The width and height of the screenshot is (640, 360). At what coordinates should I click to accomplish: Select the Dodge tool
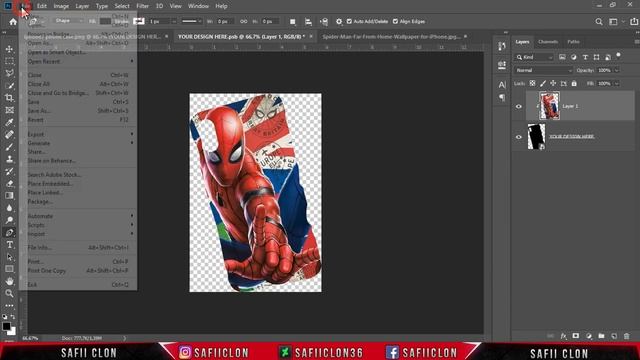click(9, 220)
